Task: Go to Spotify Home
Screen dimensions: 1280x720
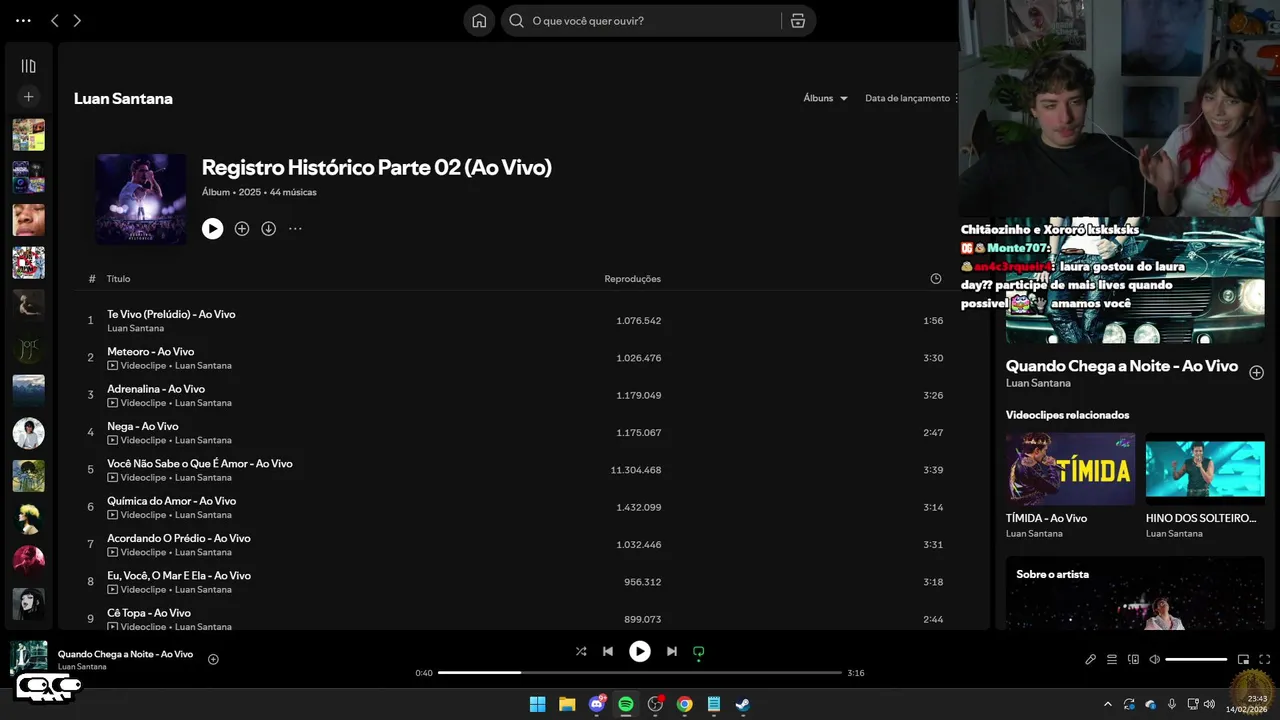Action: tap(479, 21)
